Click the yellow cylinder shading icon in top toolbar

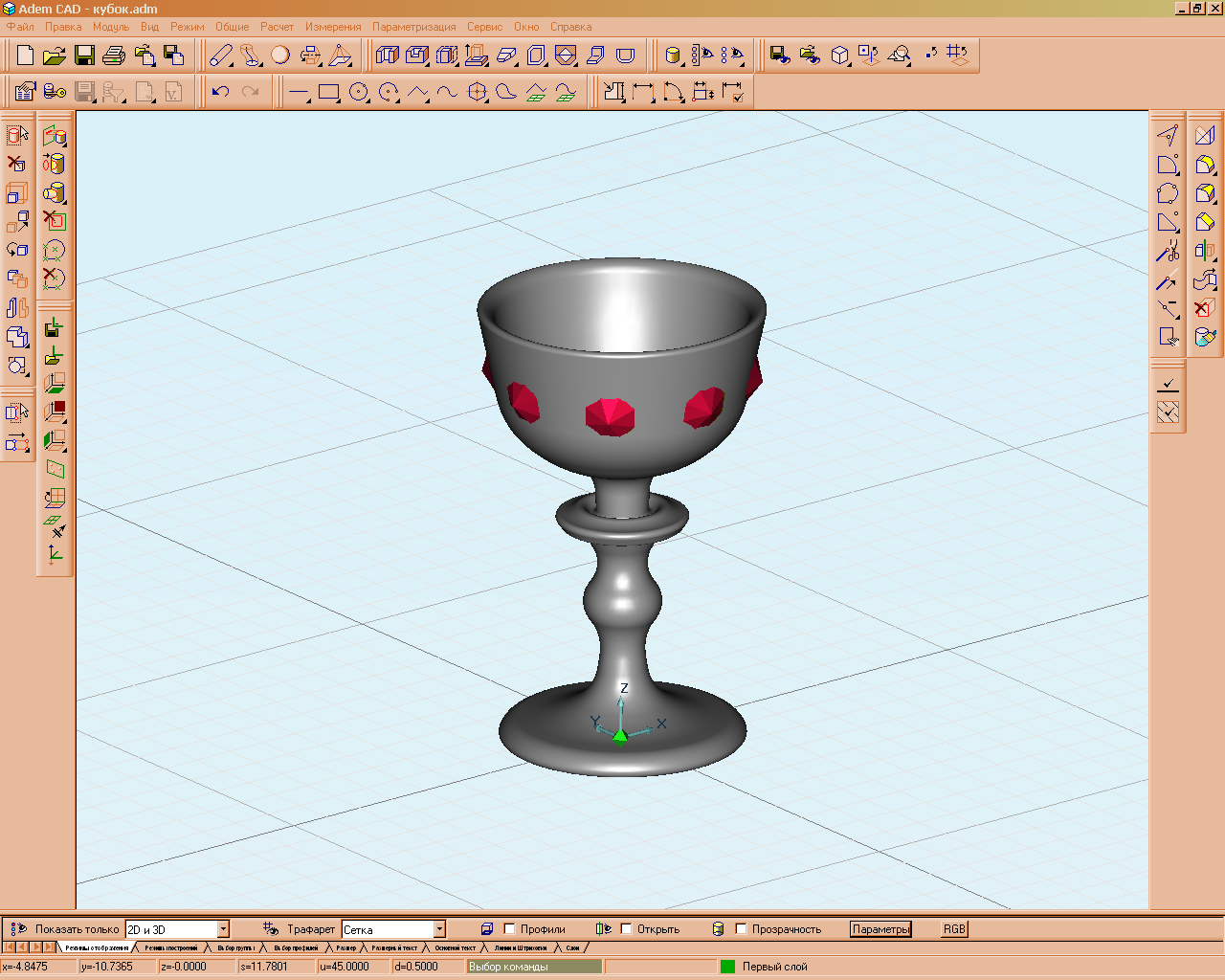tap(673, 56)
